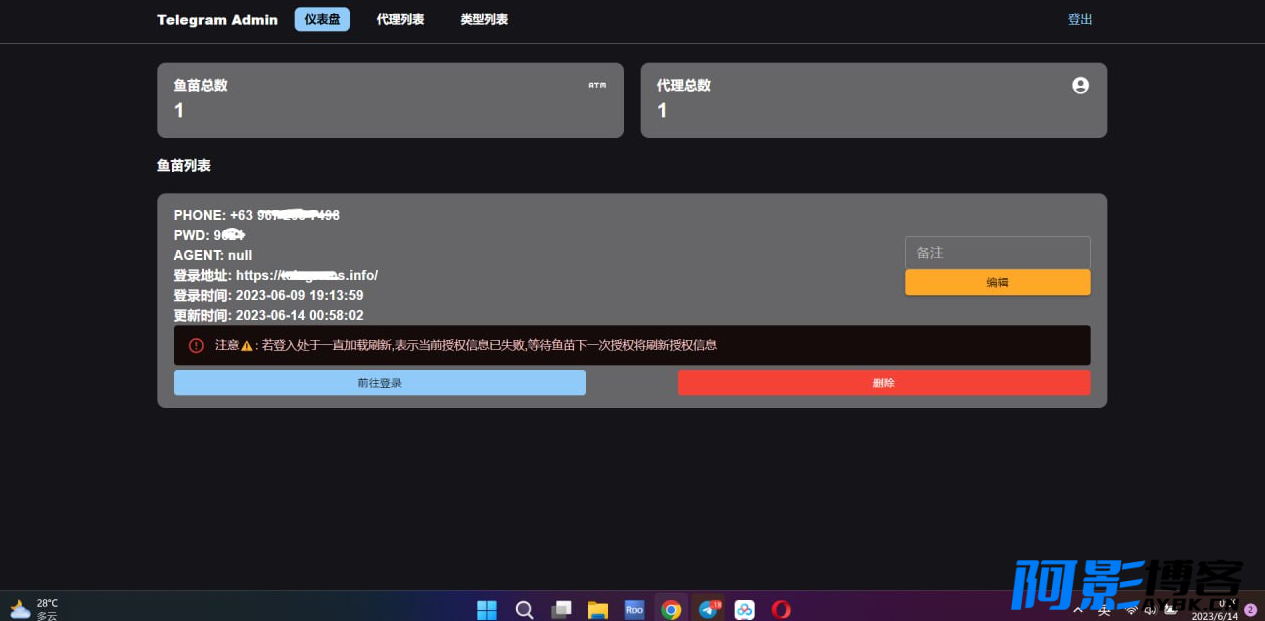Click the PHONE line starting +63
The width and height of the screenshot is (1265, 621).
257,215
